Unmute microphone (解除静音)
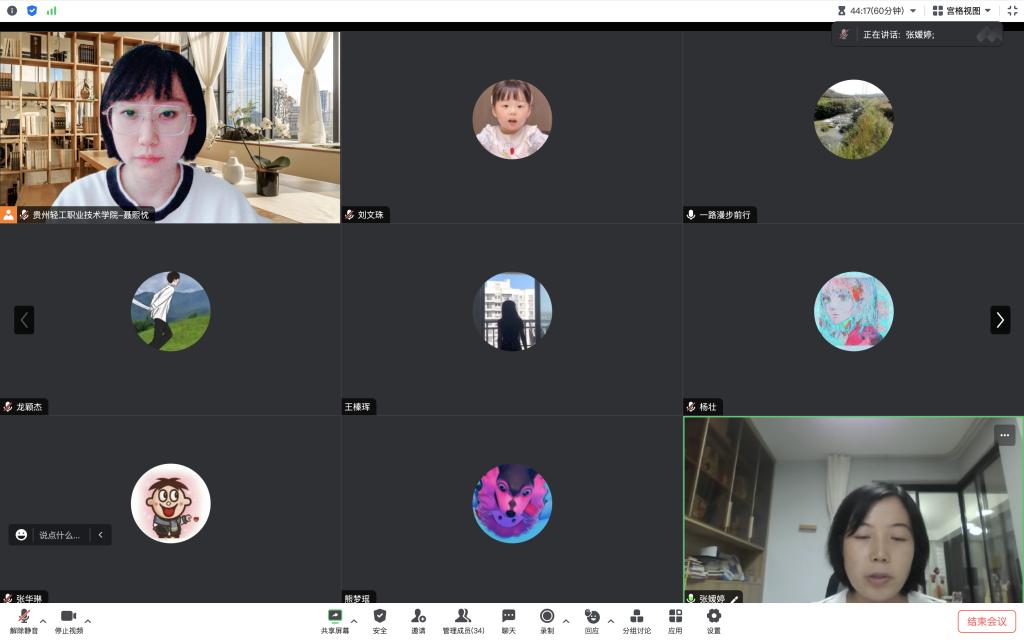Viewport: 1024px width, 640px height. (x=24, y=616)
